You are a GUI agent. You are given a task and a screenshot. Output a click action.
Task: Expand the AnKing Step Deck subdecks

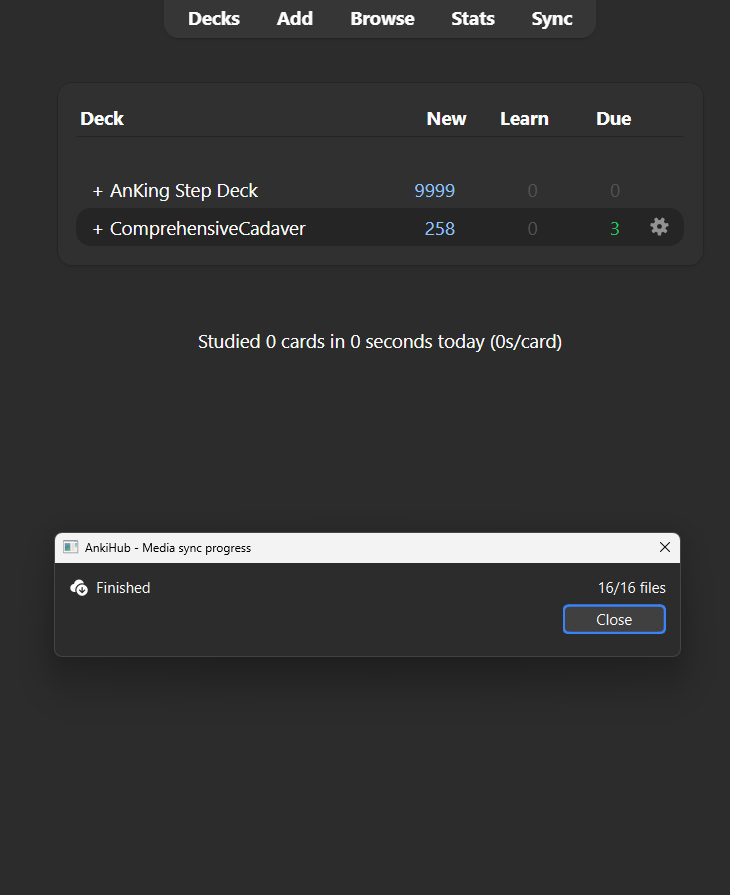(x=98, y=191)
